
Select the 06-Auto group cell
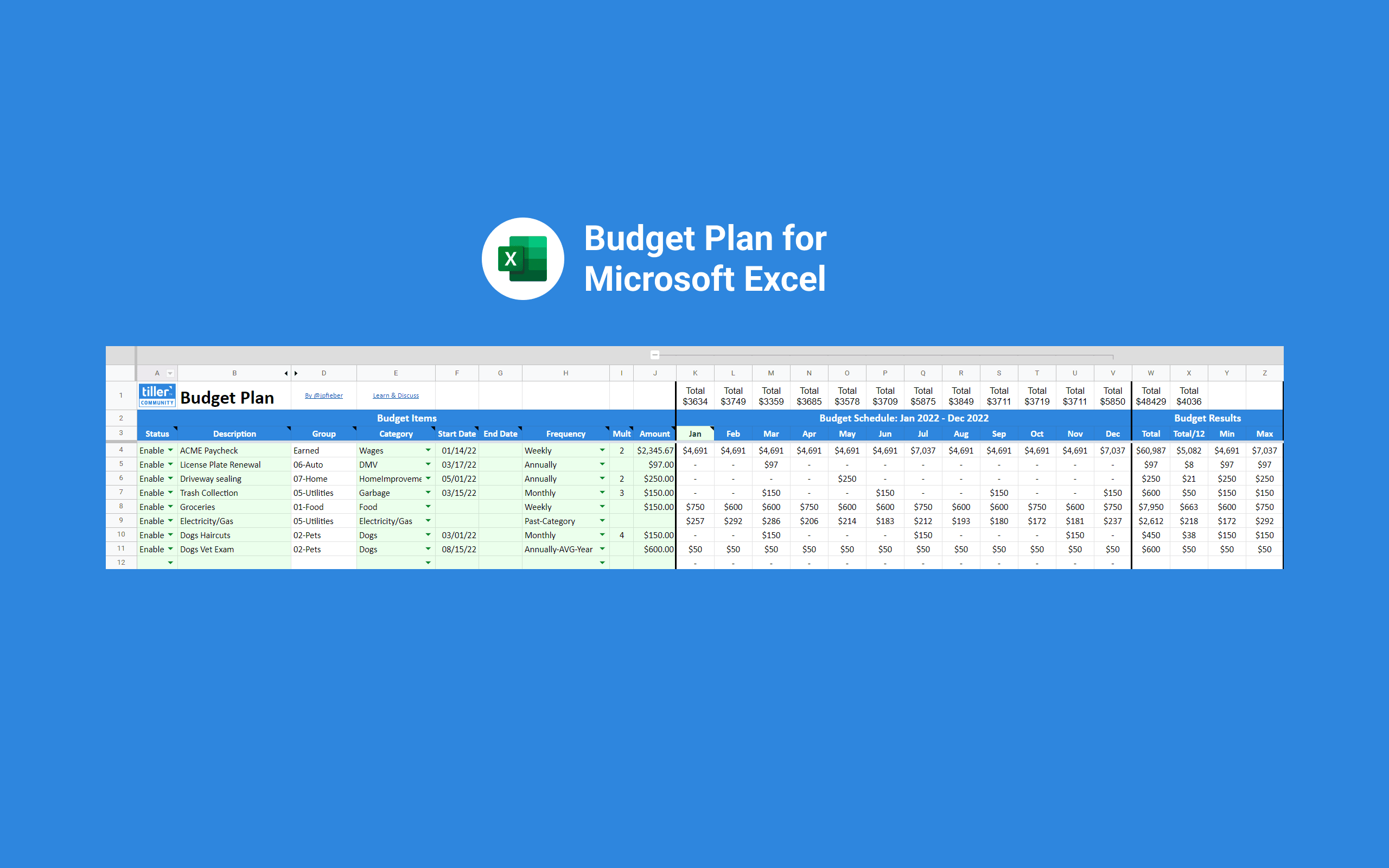(x=324, y=464)
